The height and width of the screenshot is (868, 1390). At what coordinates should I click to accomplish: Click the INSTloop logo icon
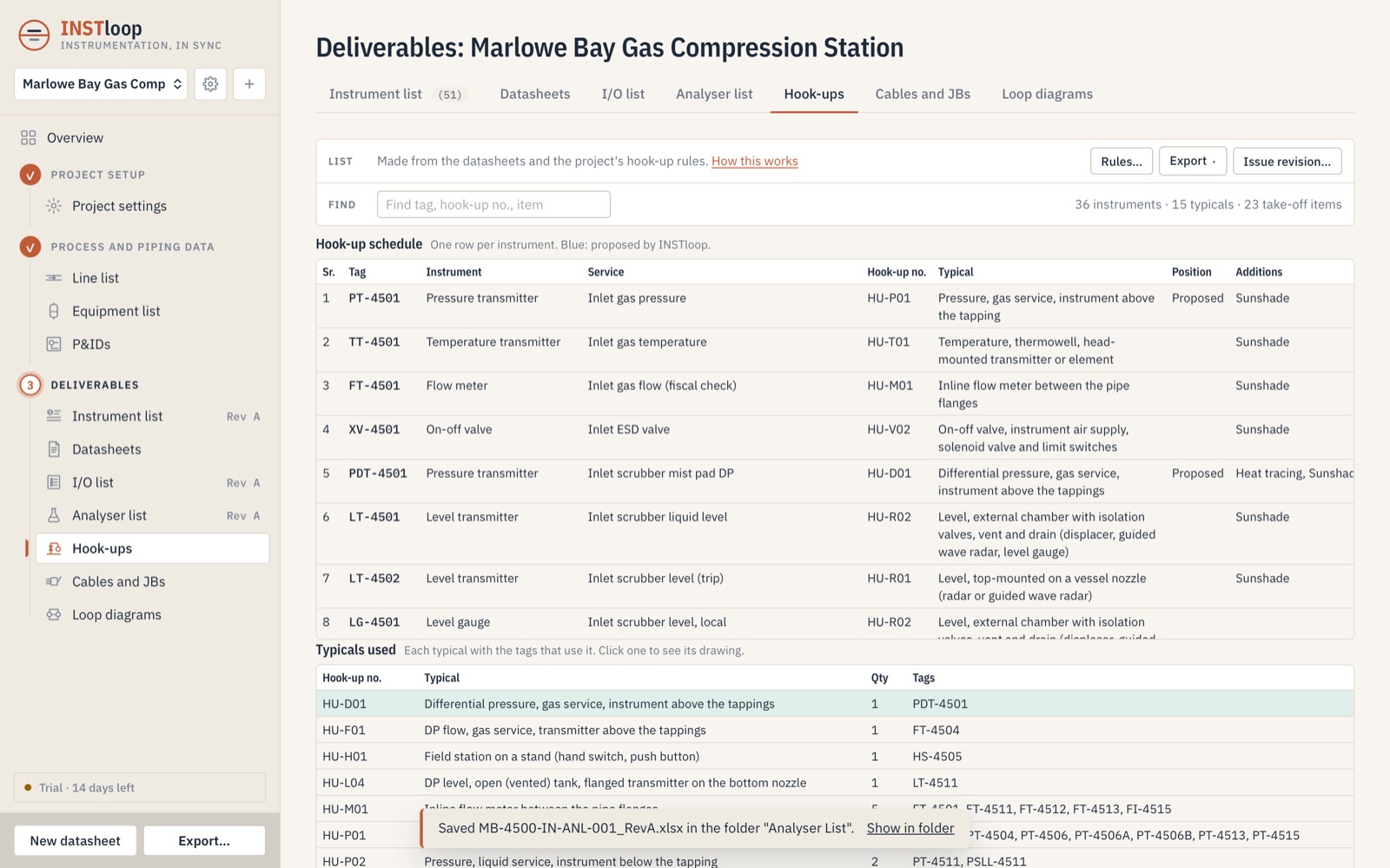point(34,35)
